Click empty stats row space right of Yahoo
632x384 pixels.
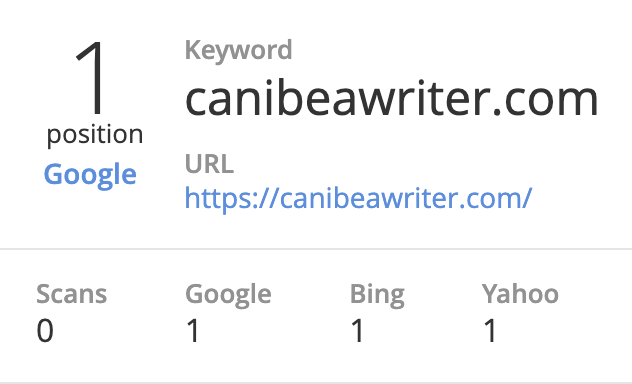[597, 314]
